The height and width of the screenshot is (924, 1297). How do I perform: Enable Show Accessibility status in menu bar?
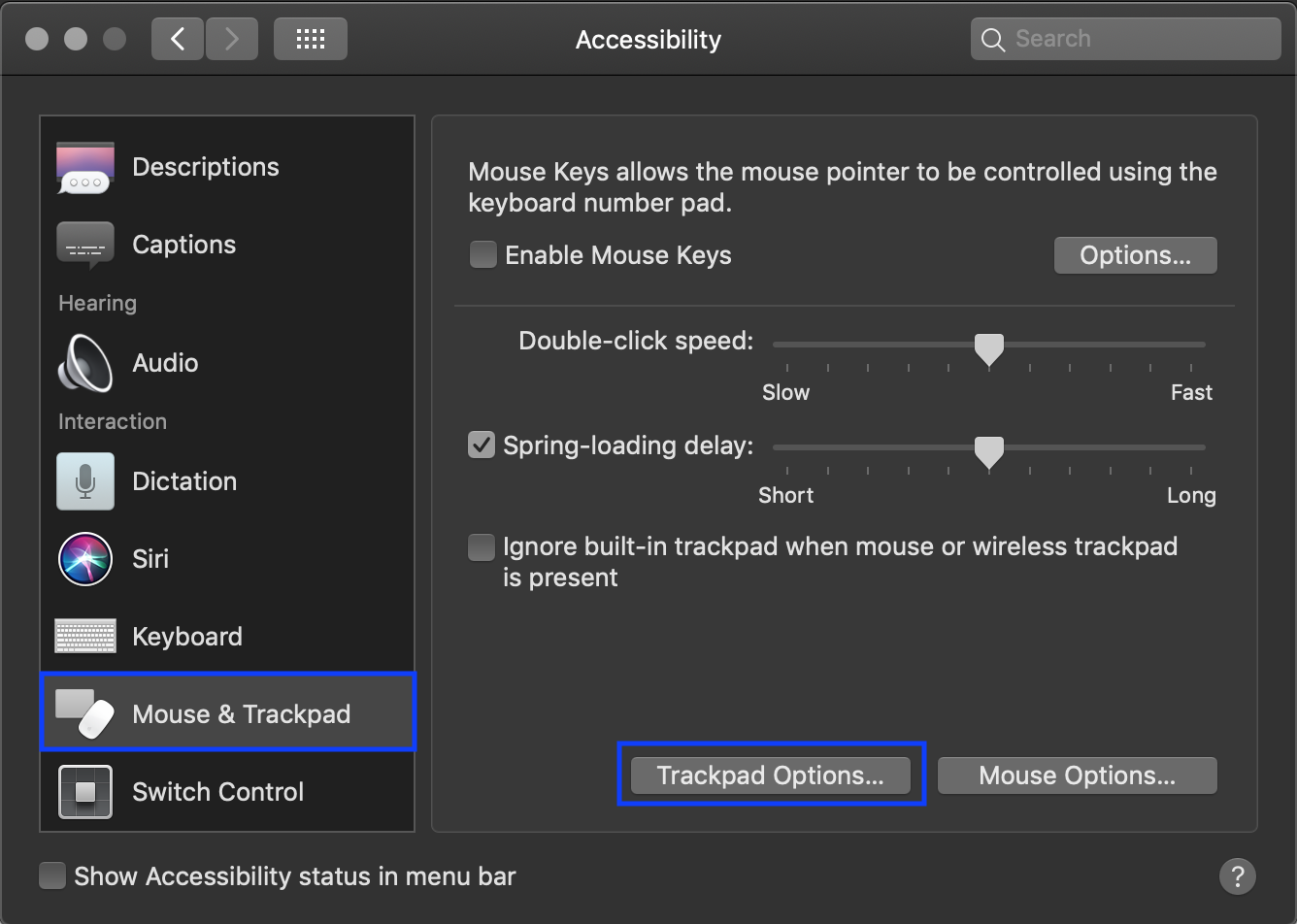click(52, 876)
